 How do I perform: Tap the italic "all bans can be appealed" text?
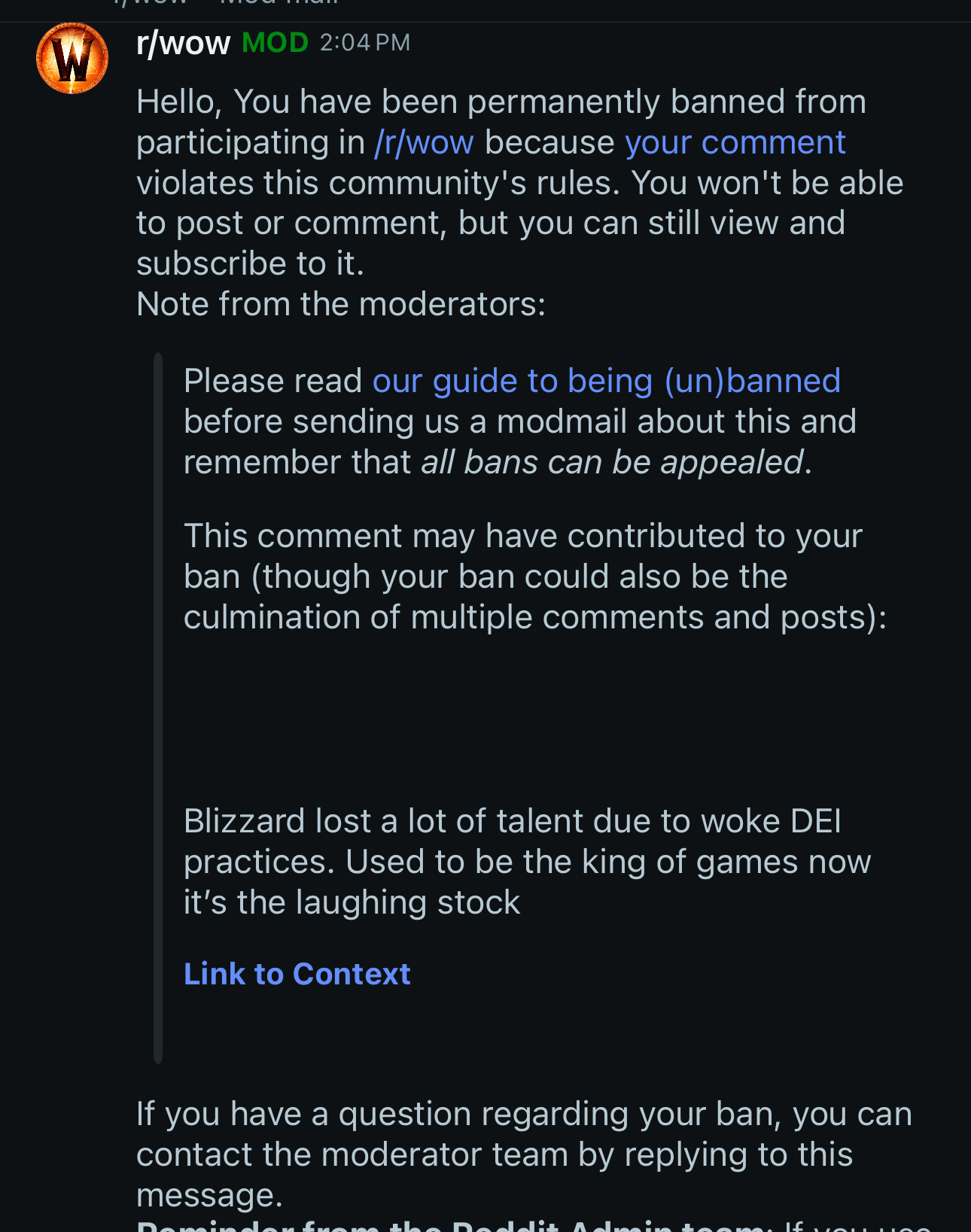[612, 463]
